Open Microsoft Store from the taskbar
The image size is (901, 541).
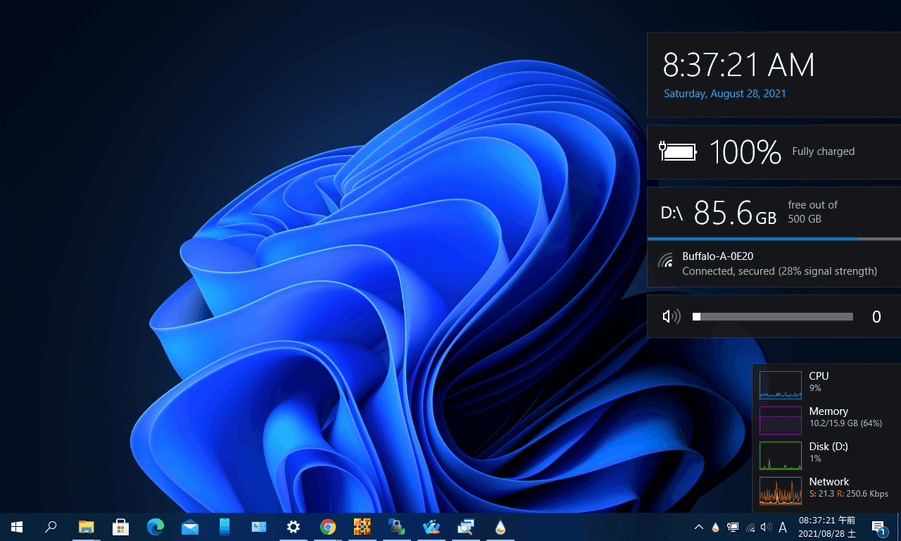(x=121, y=527)
